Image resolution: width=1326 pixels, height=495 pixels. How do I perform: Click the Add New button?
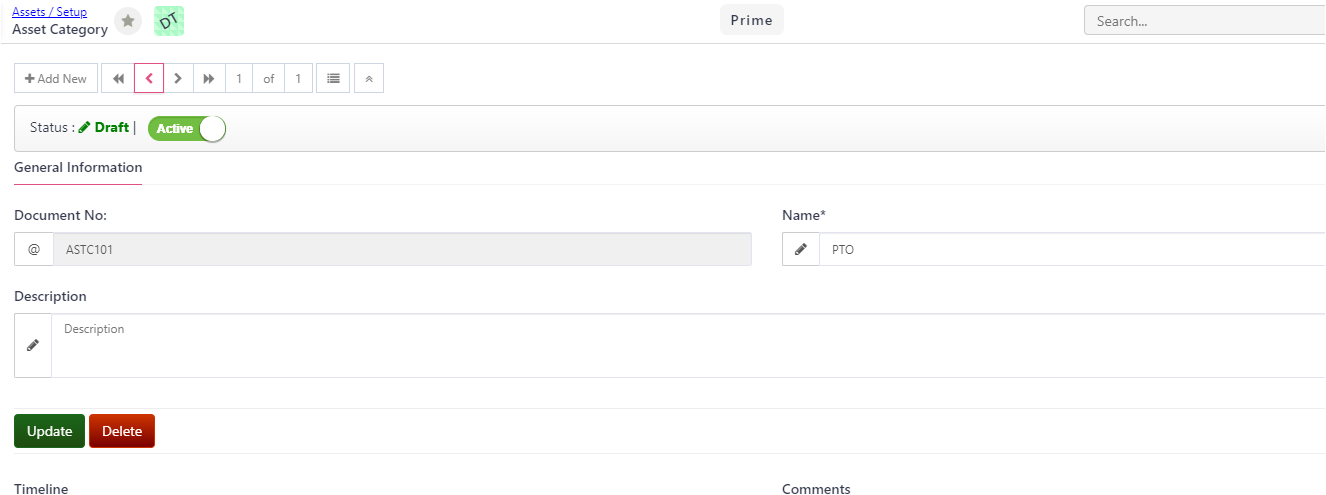click(x=56, y=79)
